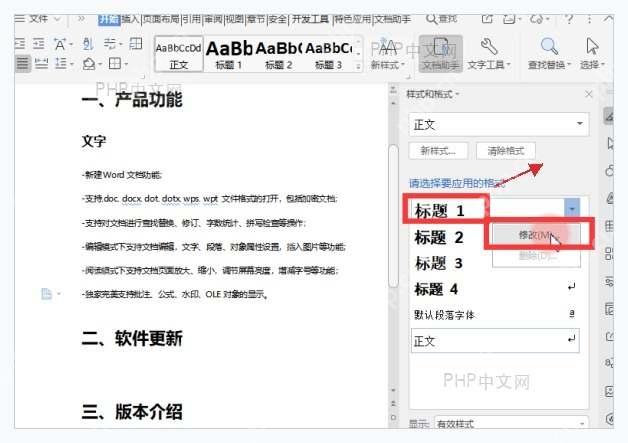
Task: Click the sort A-Z icon
Action: (88, 44)
